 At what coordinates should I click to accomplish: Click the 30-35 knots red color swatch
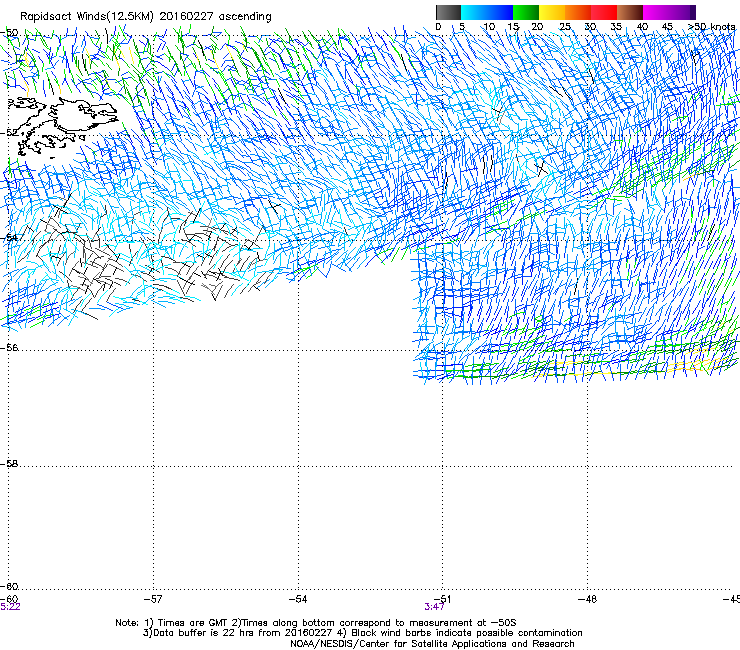click(604, 12)
